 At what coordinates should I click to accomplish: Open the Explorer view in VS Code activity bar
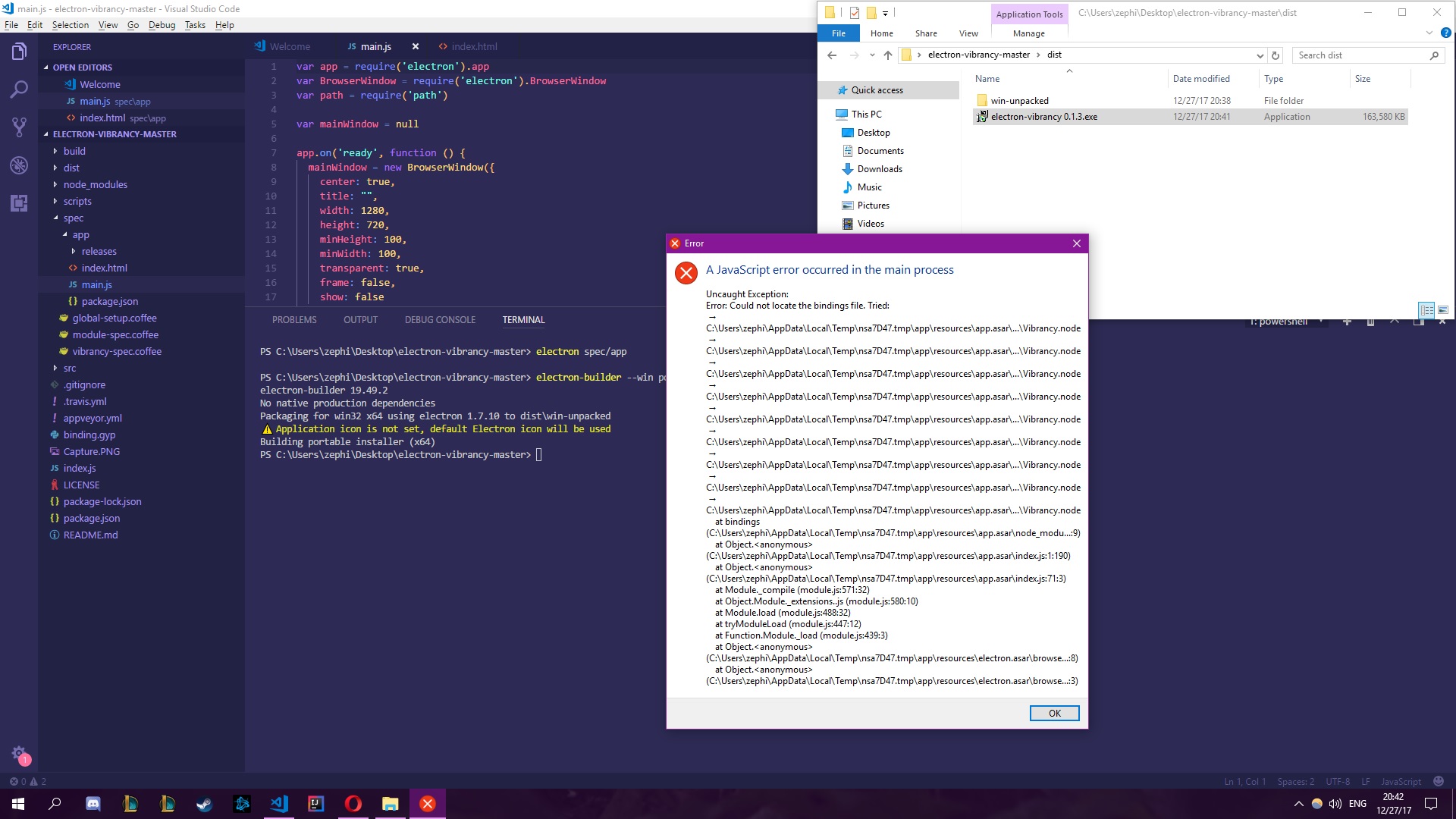tap(19, 52)
